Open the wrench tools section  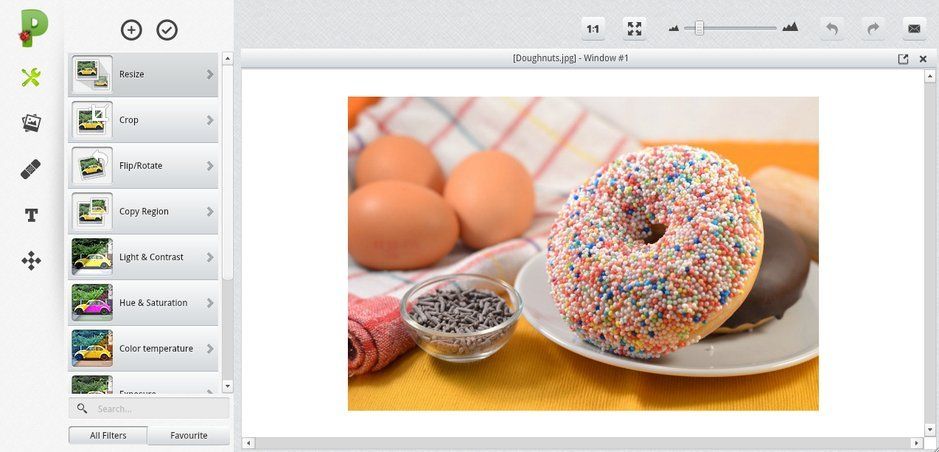coord(31,77)
